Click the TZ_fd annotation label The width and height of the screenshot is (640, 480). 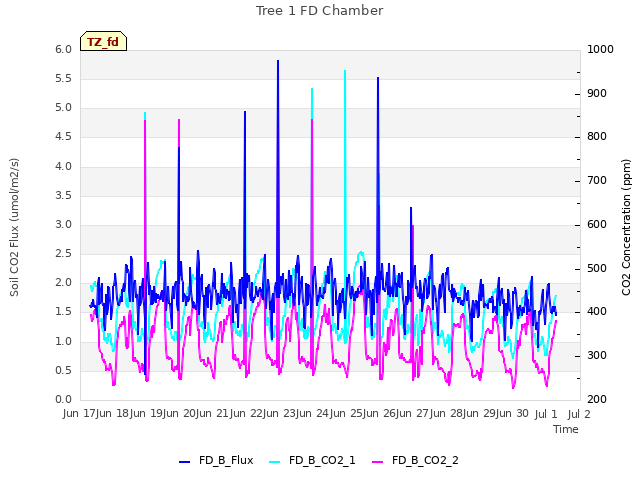(103, 42)
